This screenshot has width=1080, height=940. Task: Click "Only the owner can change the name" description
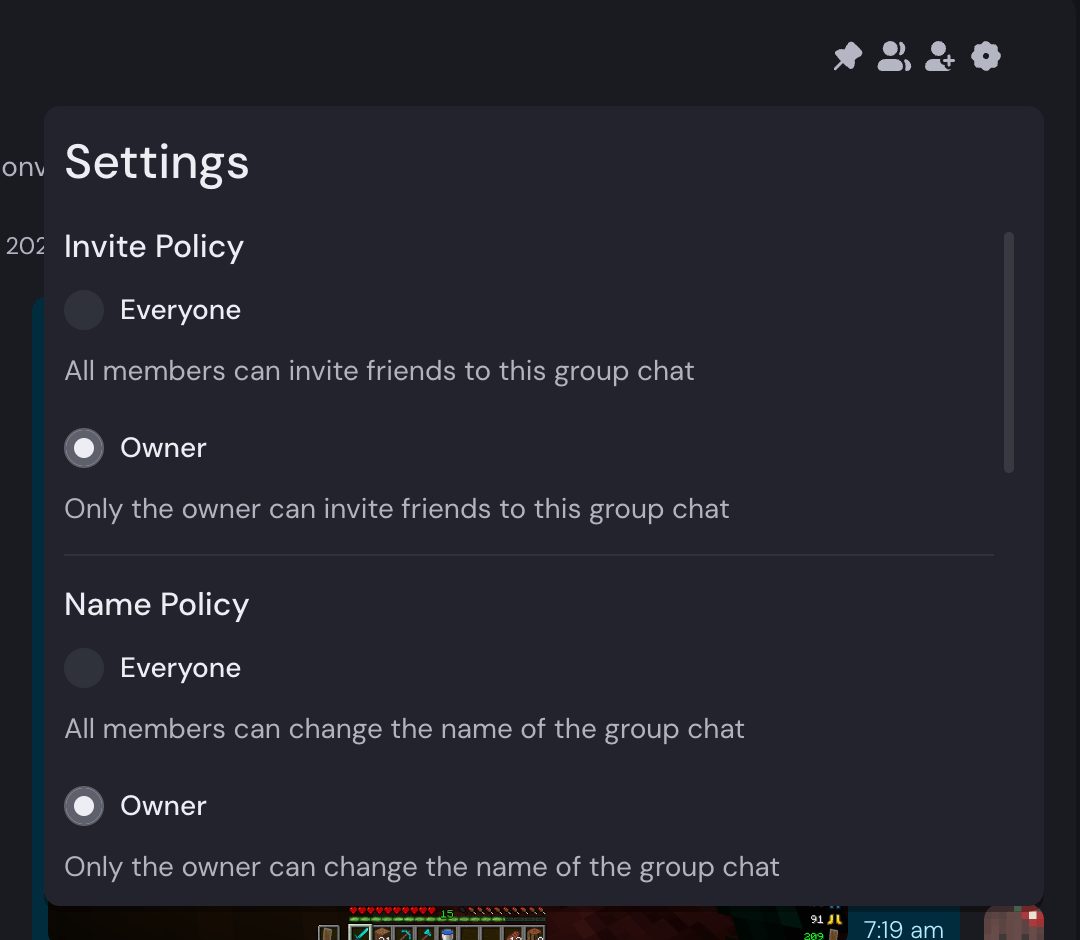point(422,867)
